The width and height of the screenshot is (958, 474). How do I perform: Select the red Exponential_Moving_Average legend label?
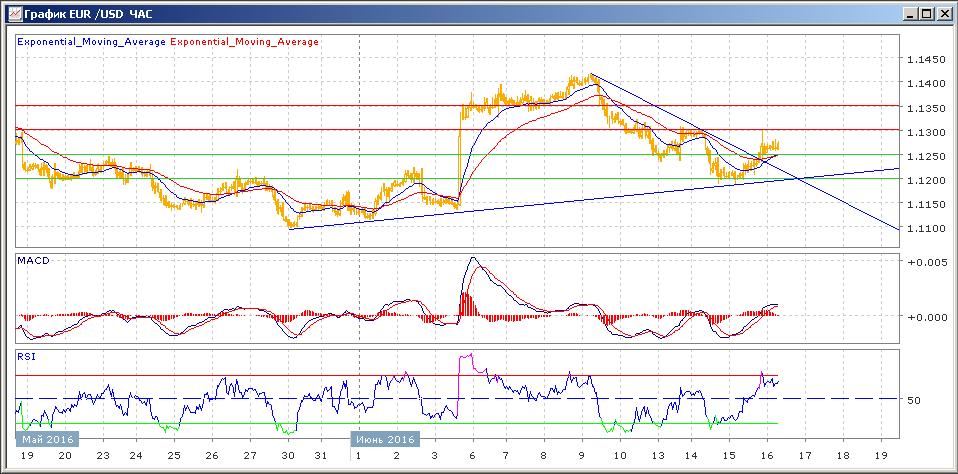pyautogui.click(x=245, y=42)
